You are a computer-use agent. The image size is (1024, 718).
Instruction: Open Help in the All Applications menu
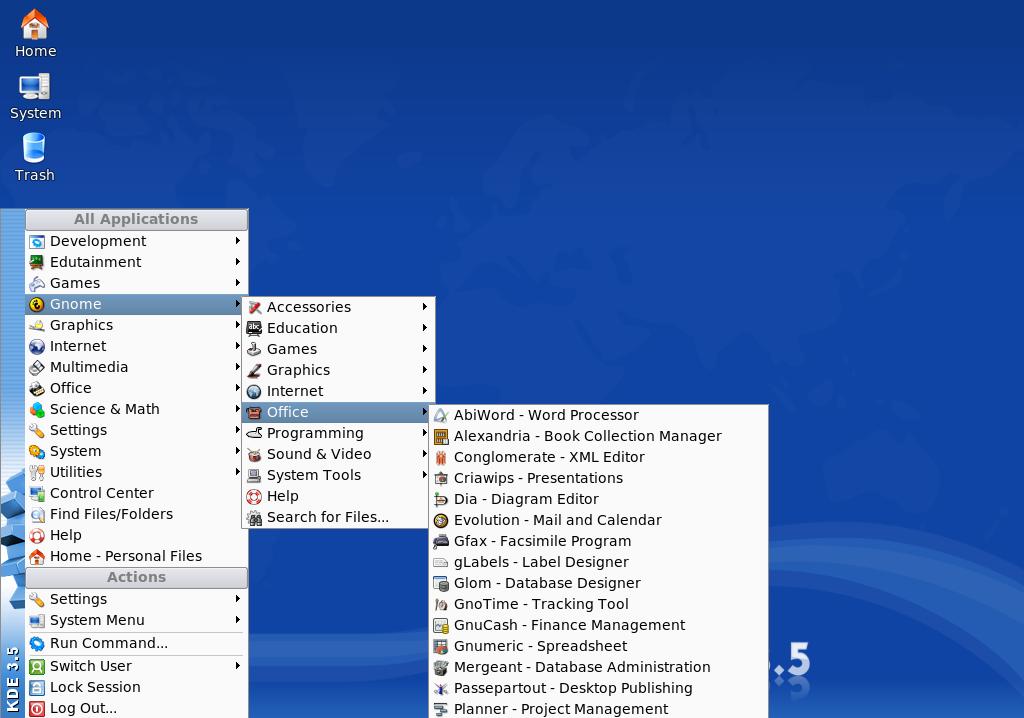[136, 535]
